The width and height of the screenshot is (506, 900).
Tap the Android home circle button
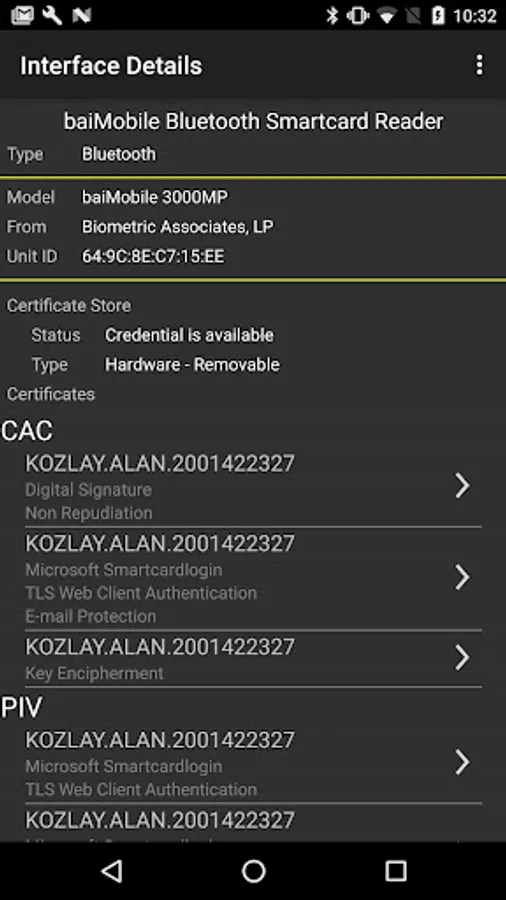[253, 871]
